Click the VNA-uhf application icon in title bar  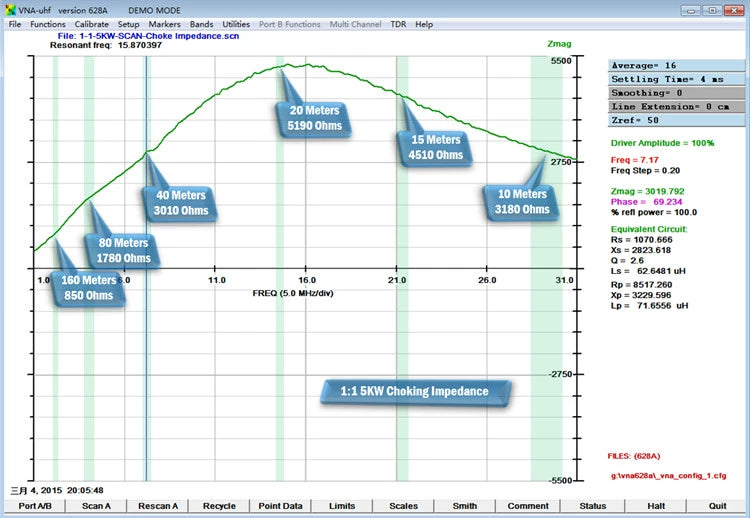10,10
